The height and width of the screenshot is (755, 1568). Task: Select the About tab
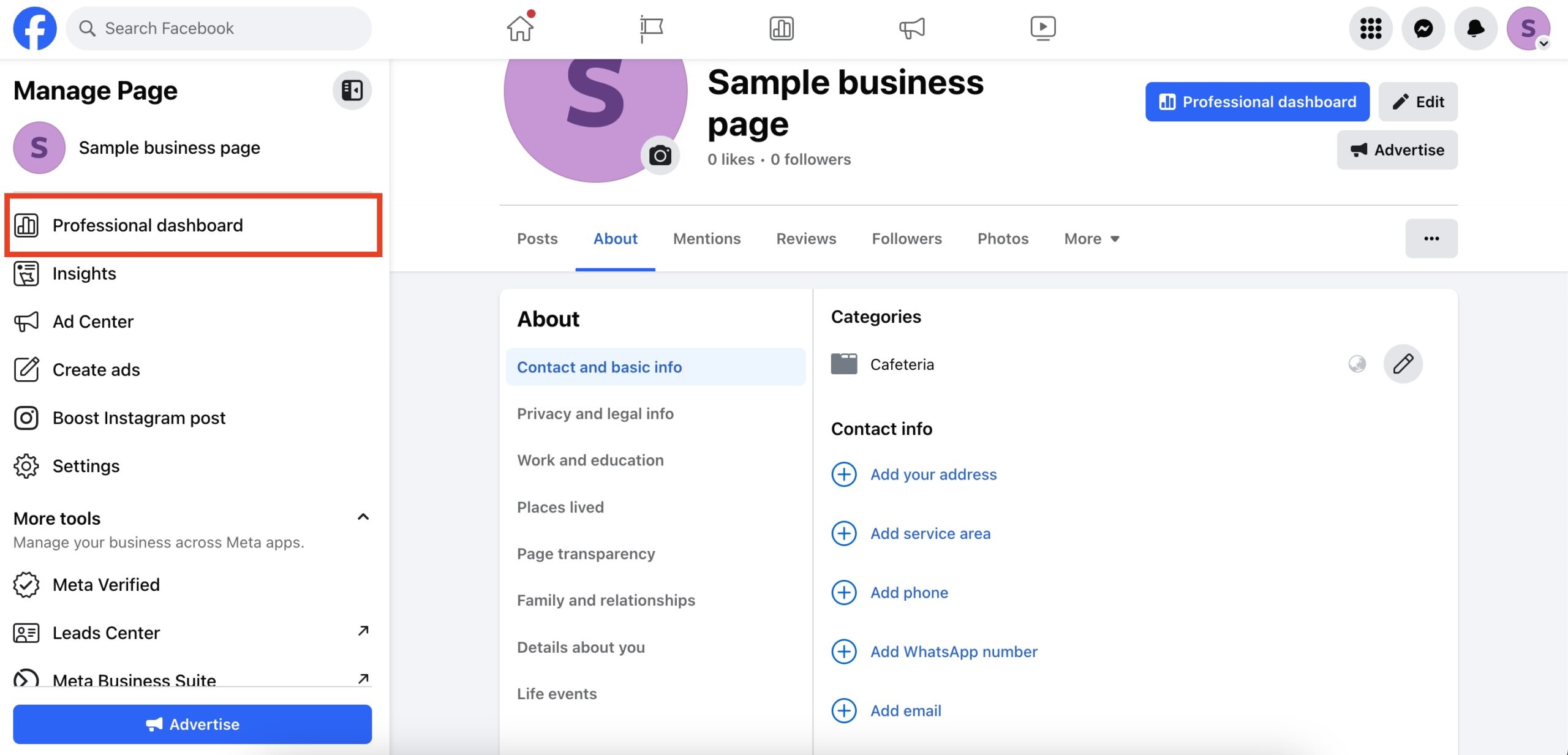615,238
